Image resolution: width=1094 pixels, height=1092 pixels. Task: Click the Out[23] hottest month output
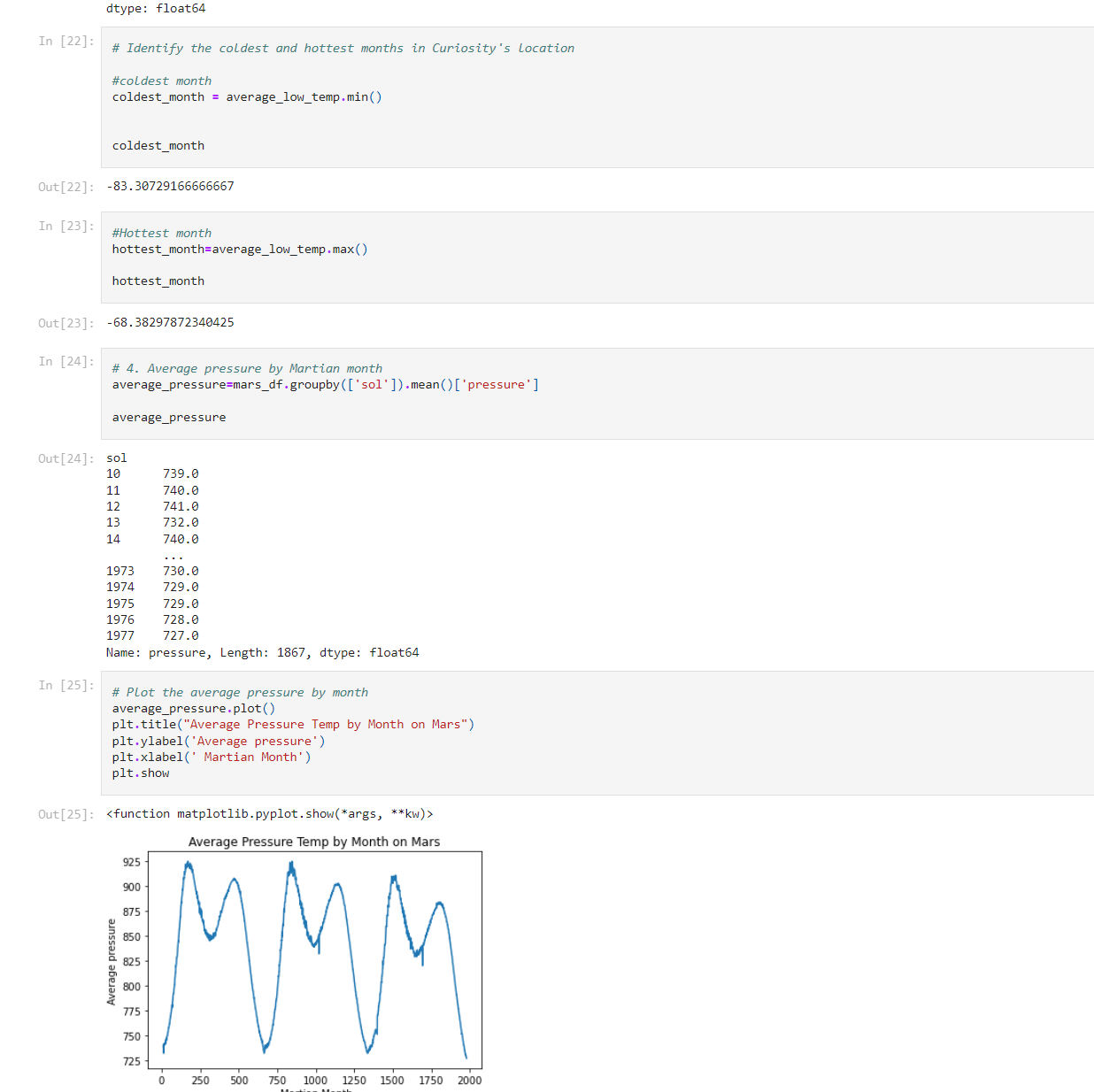coord(169,322)
